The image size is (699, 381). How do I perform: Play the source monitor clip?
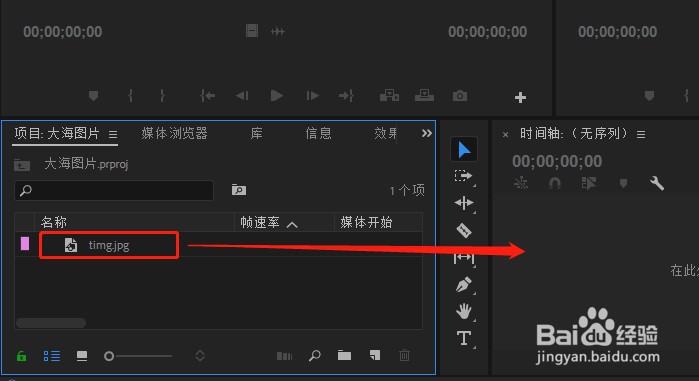(x=276, y=96)
